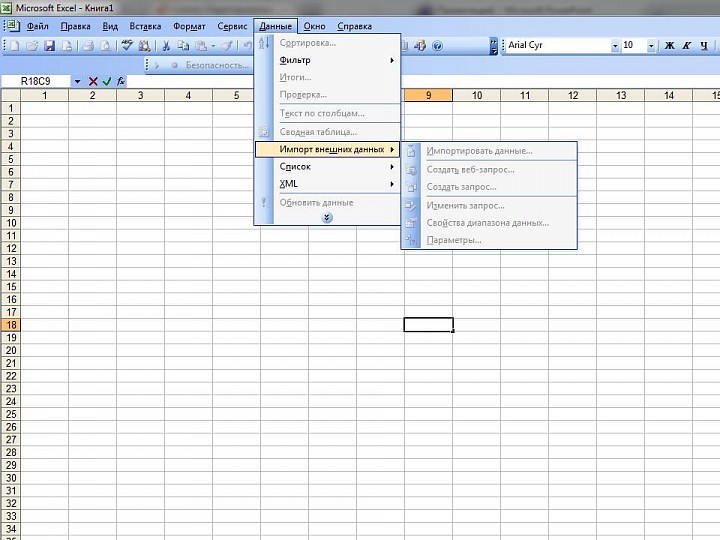Click the Undo arrow icon
Image resolution: width=720 pixels, height=540 pixels.
[x=248, y=45]
